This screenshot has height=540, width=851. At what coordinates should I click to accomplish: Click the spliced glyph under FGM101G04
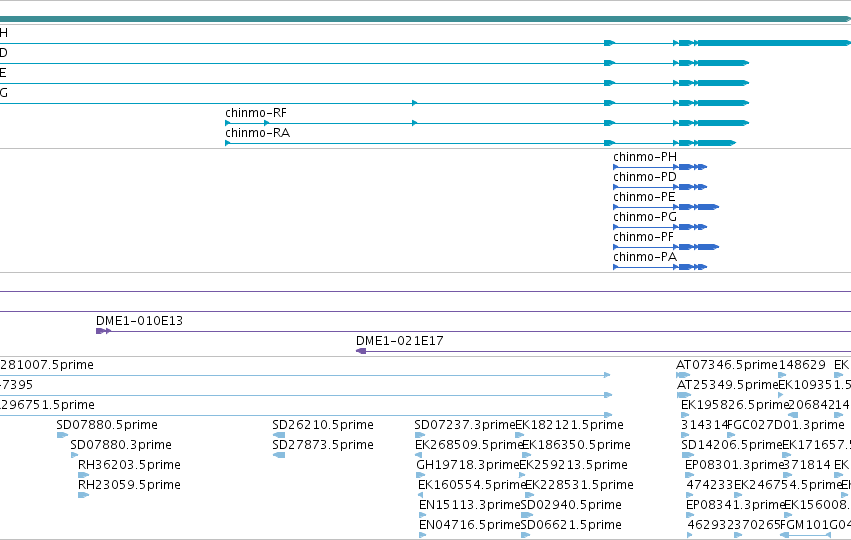click(805, 535)
